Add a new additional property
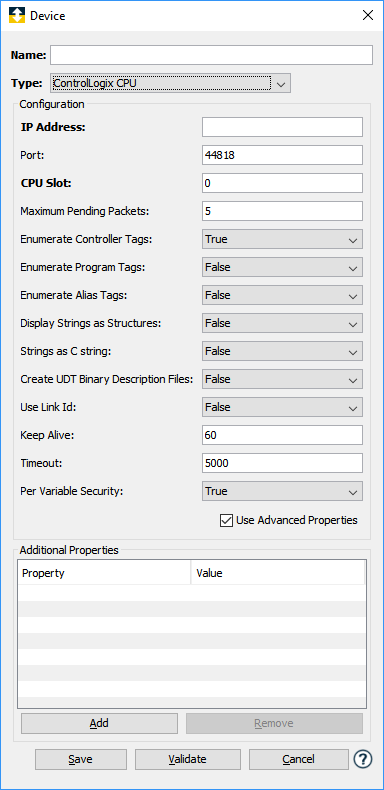This screenshot has height=790, width=384. click(x=99, y=723)
